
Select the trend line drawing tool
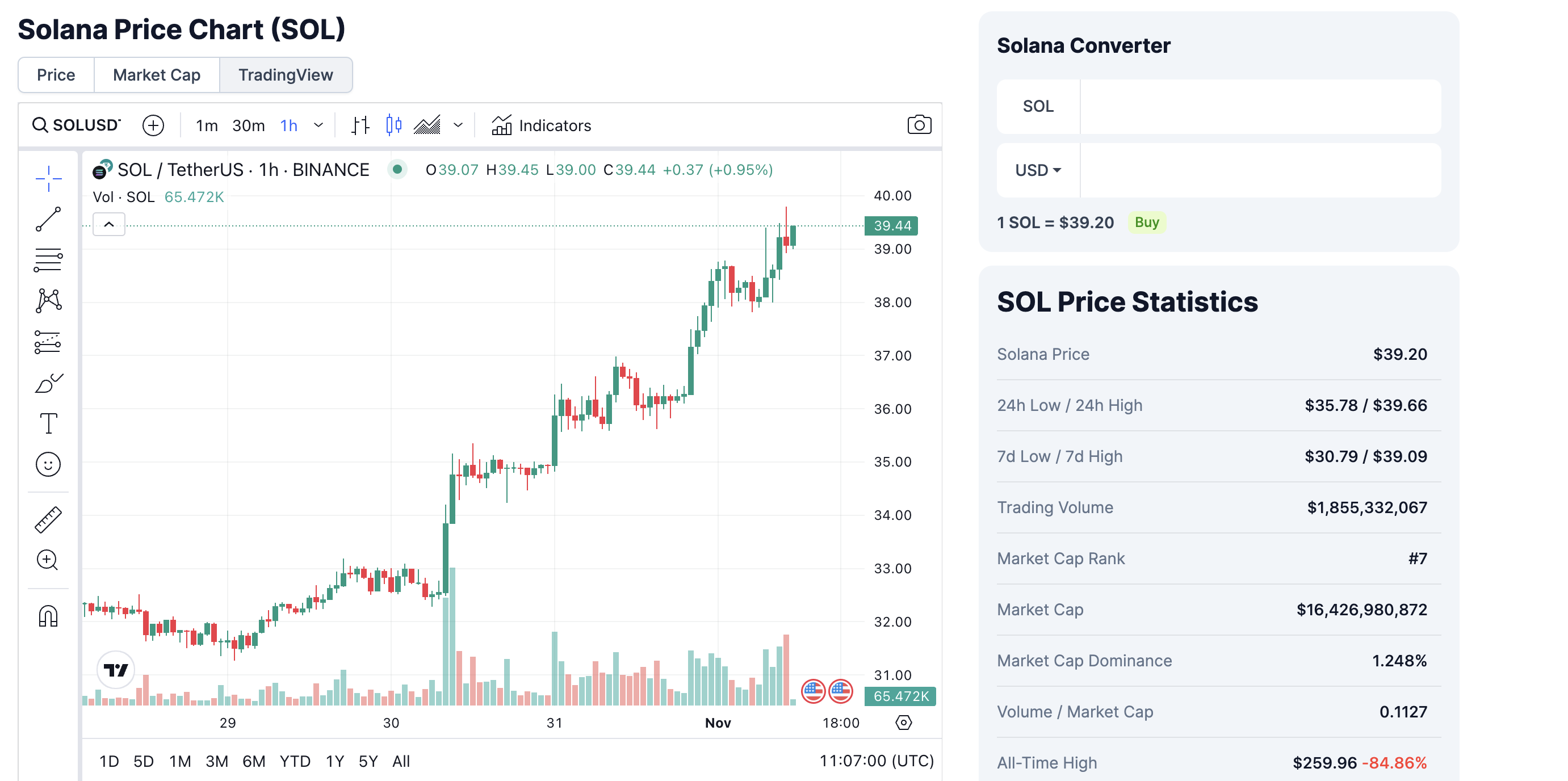point(48,219)
